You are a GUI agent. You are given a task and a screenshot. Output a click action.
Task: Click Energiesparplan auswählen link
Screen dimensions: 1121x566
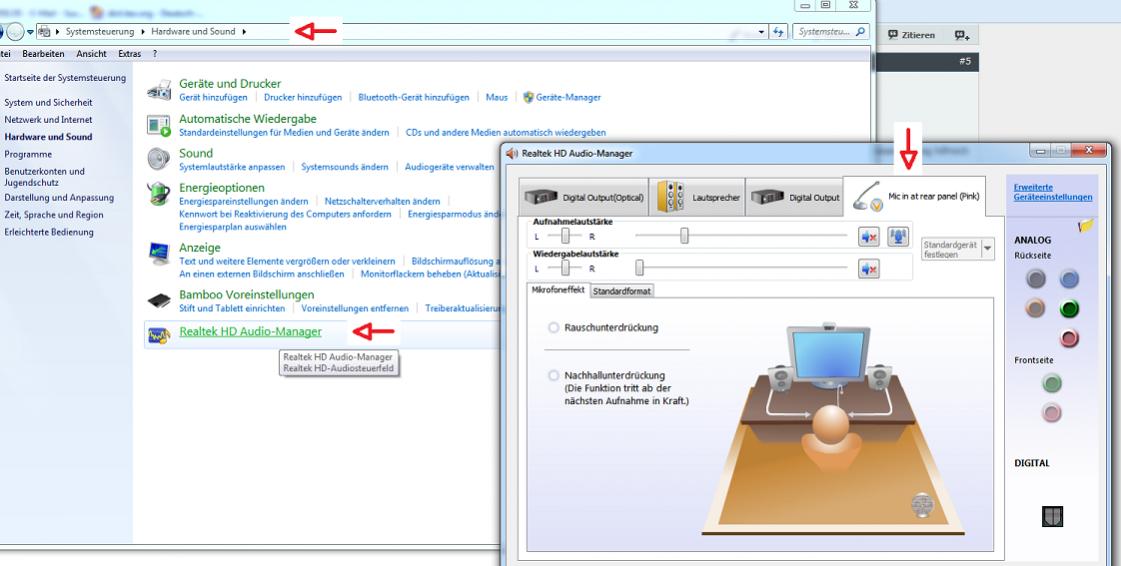pos(232,227)
